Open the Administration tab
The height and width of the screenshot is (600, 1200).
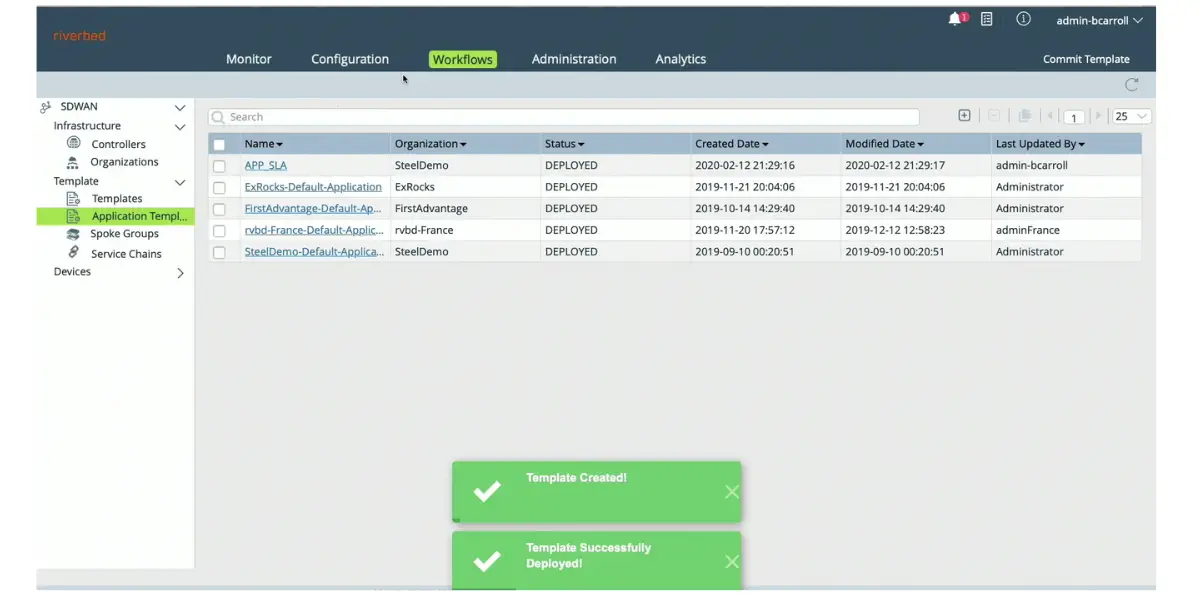click(574, 59)
